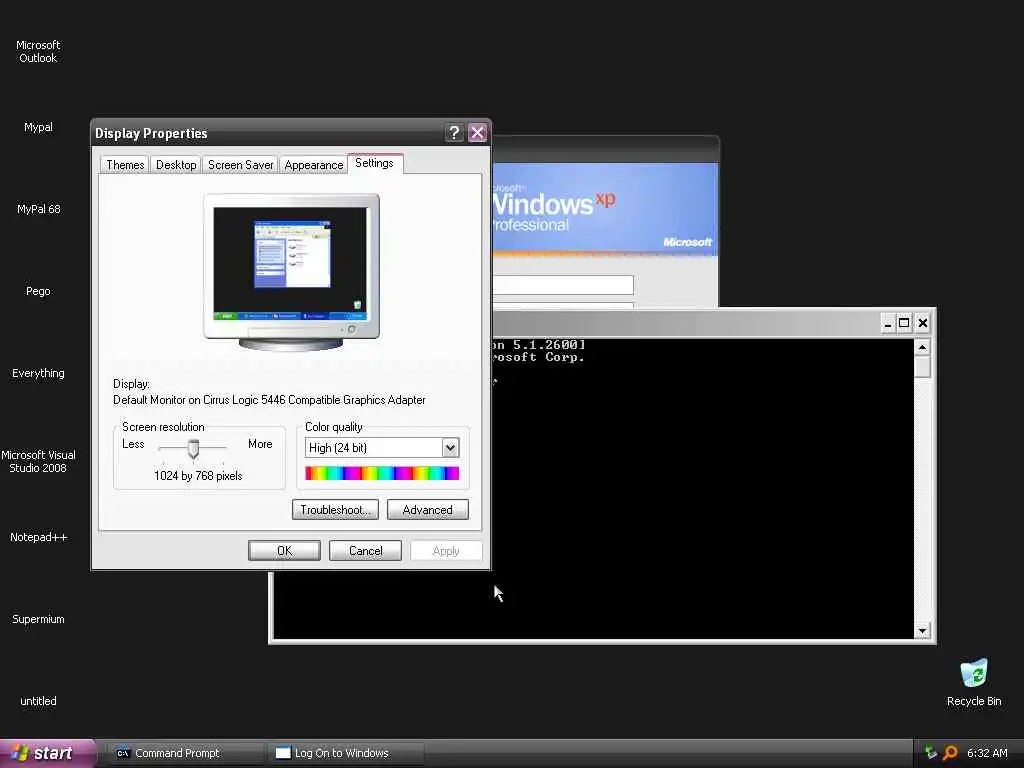This screenshot has height=768, width=1024.
Task: Switch to Log On to Windows taskbar button
Action: pyautogui.click(x=346, y=753)
